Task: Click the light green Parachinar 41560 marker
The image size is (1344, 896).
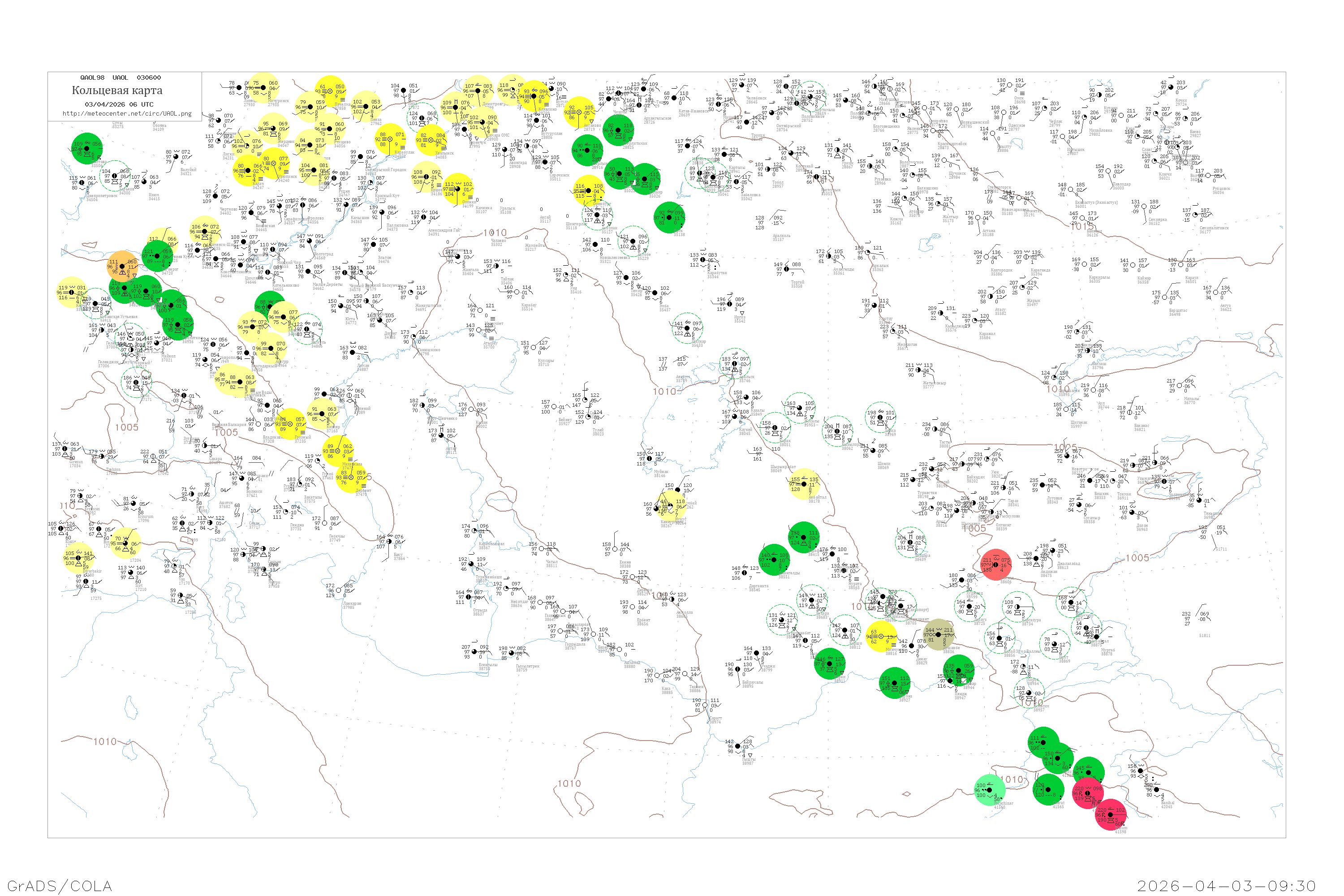Action: [989, 790]
